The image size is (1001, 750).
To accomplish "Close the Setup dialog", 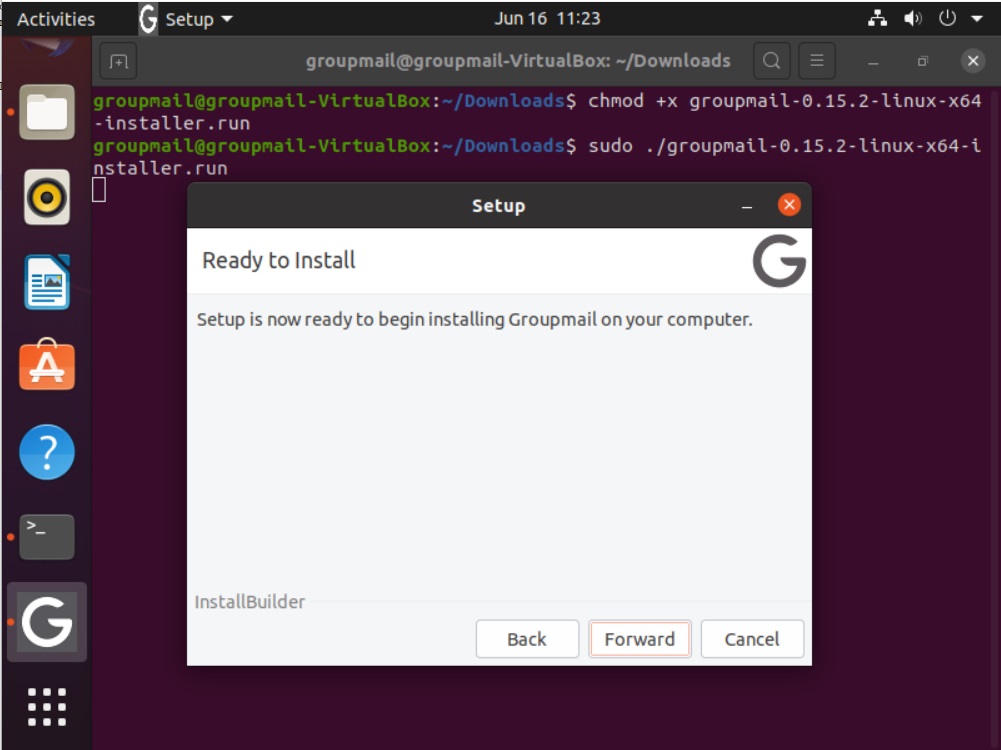I will (789, 205).
